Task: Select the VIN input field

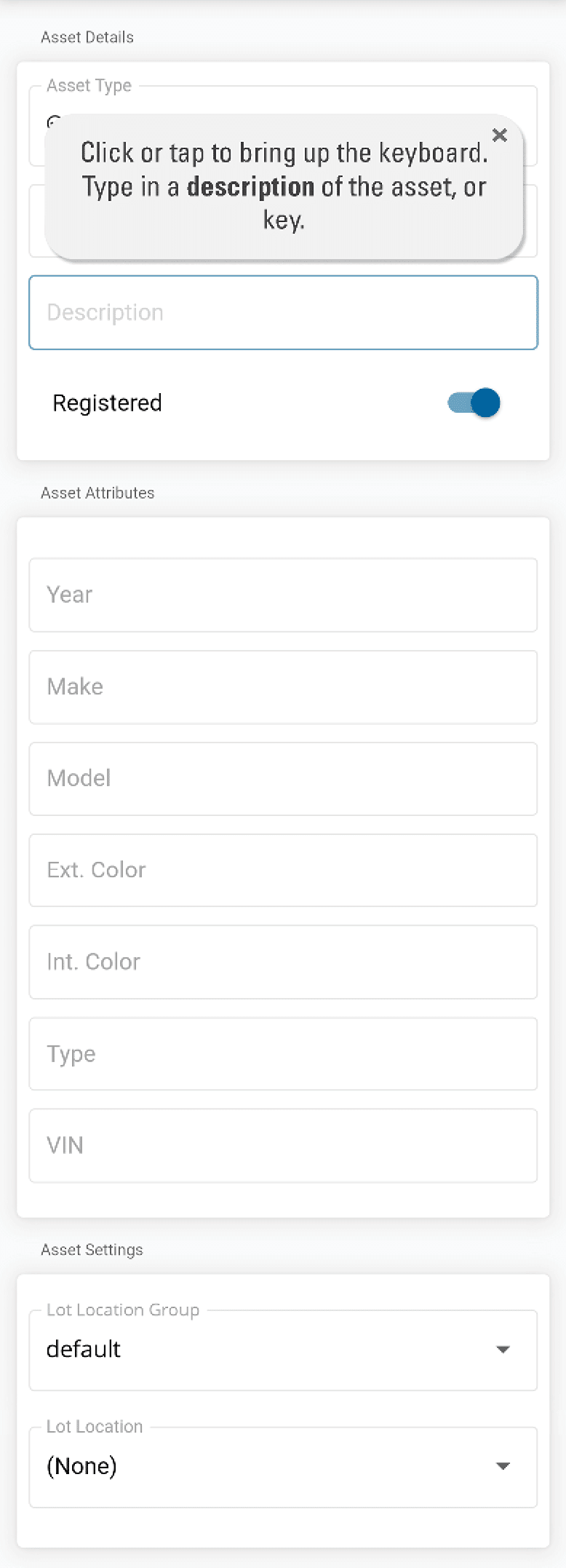Action: point(283,1146)
